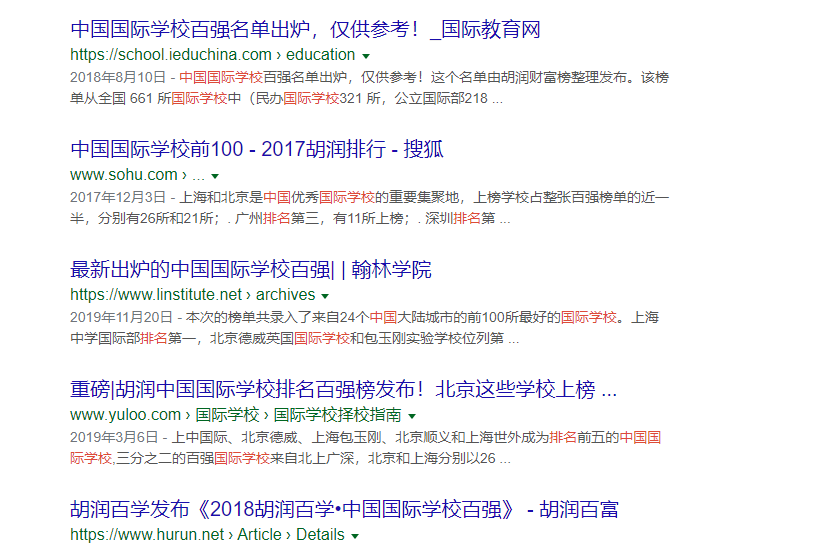Click snippet line starting 中学国际部排名第一

[295, 339]
